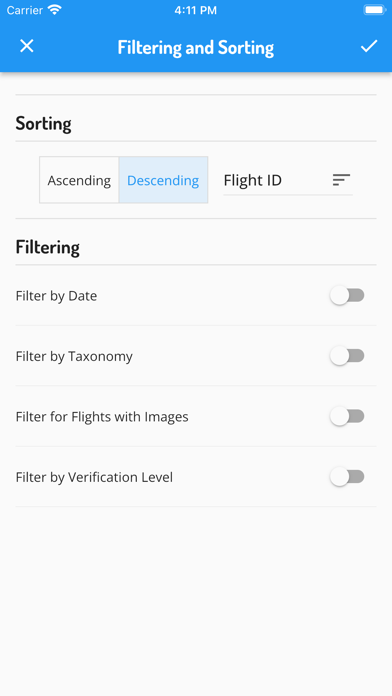Viewport: 392px width, 696px height.
Task: Tap the Filtering and Sorting title
Action: point(196,47)
